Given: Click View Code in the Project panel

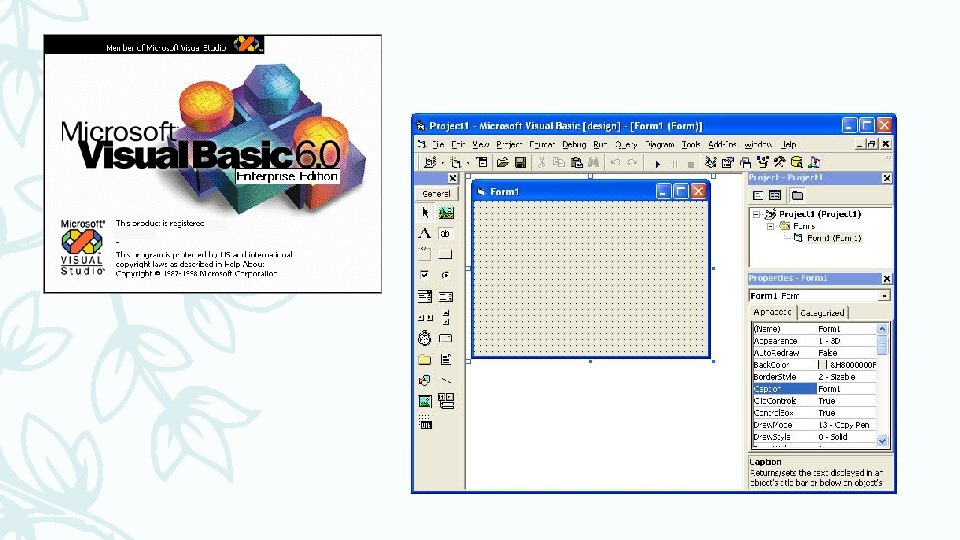Looking at the screenshot, I should pyautogui.click(x=758, y=195).
